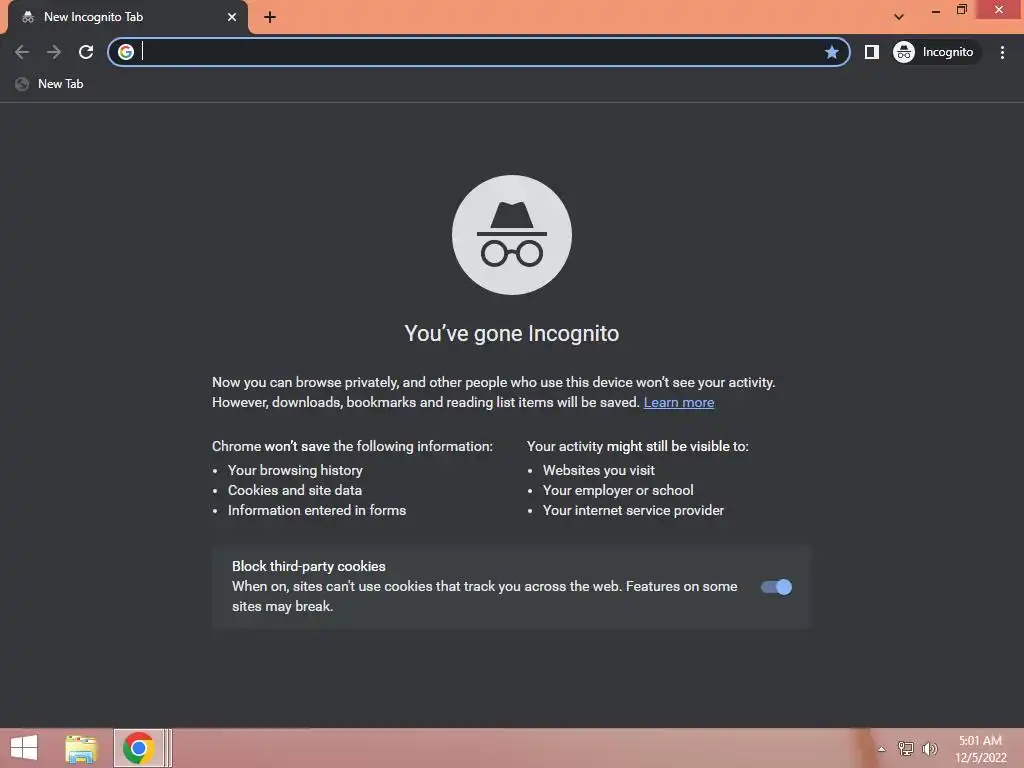1024x768 pixels.
Task: Open the side panel icon
Action: [871, 52]
